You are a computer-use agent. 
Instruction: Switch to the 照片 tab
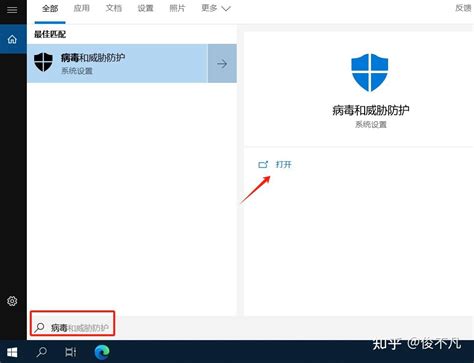point(177,8)
